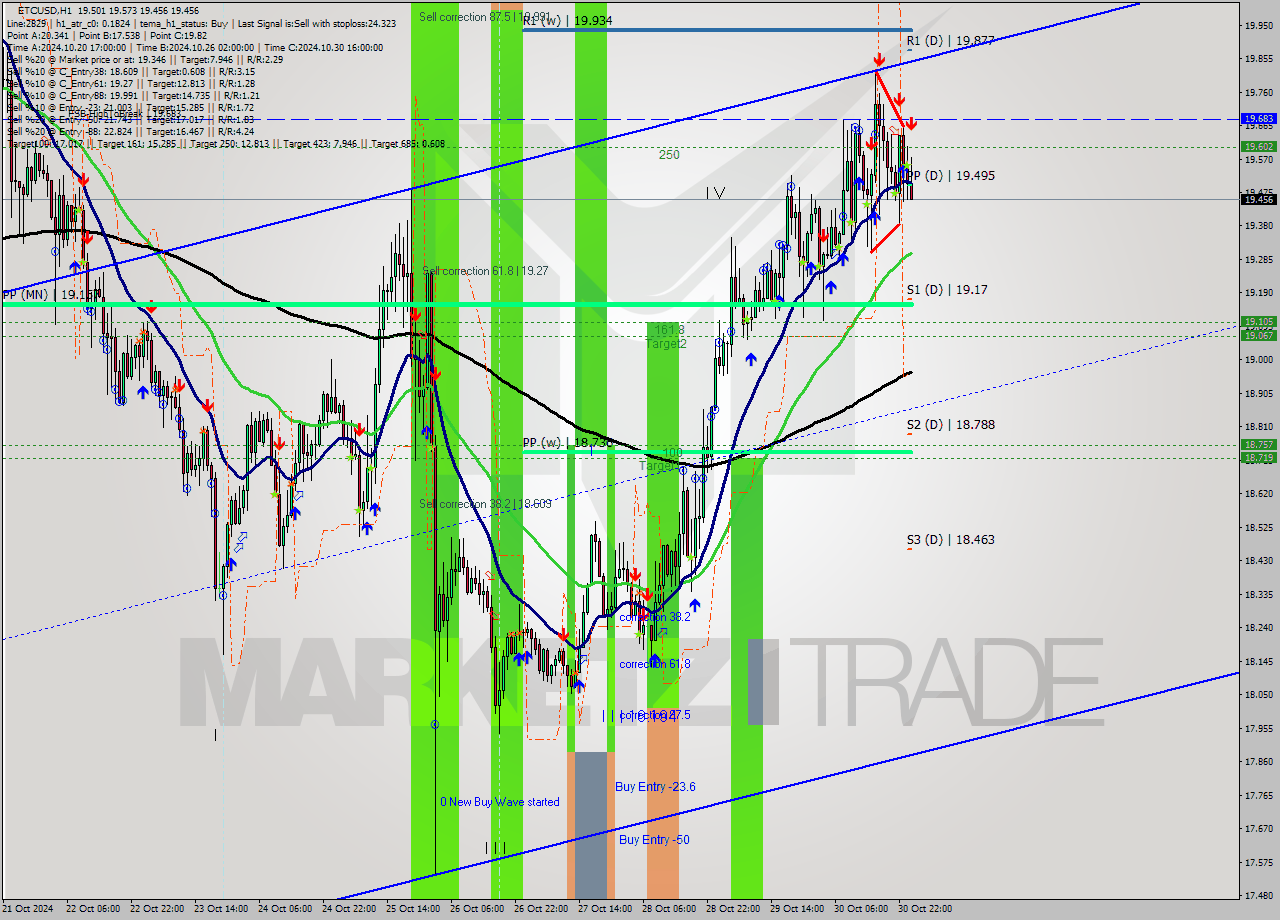Click the '21 Oct 2024' time axis label
This screenshot has height=920, width=1280.
tap(29, 909)
